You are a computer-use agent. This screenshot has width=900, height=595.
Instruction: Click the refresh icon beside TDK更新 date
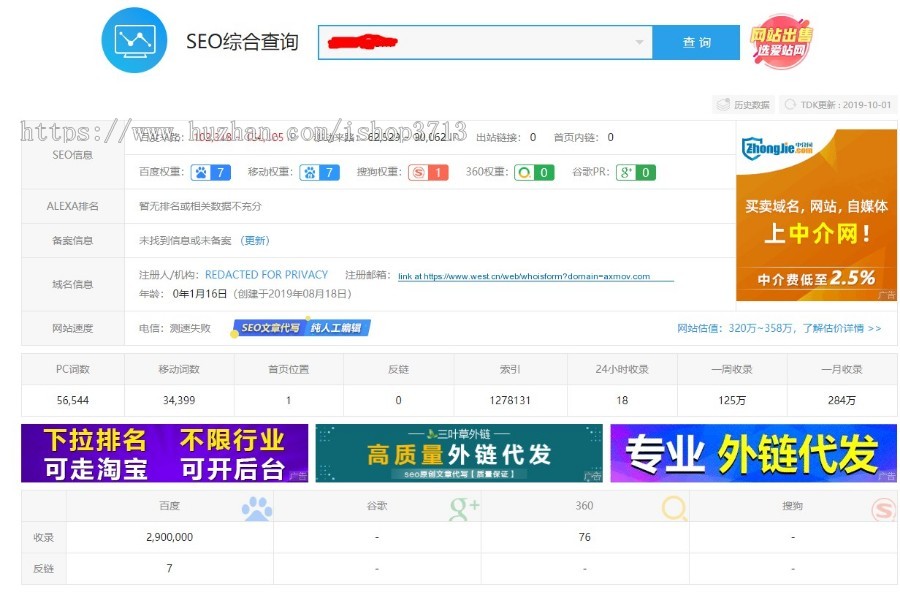(x=791, y=104)
